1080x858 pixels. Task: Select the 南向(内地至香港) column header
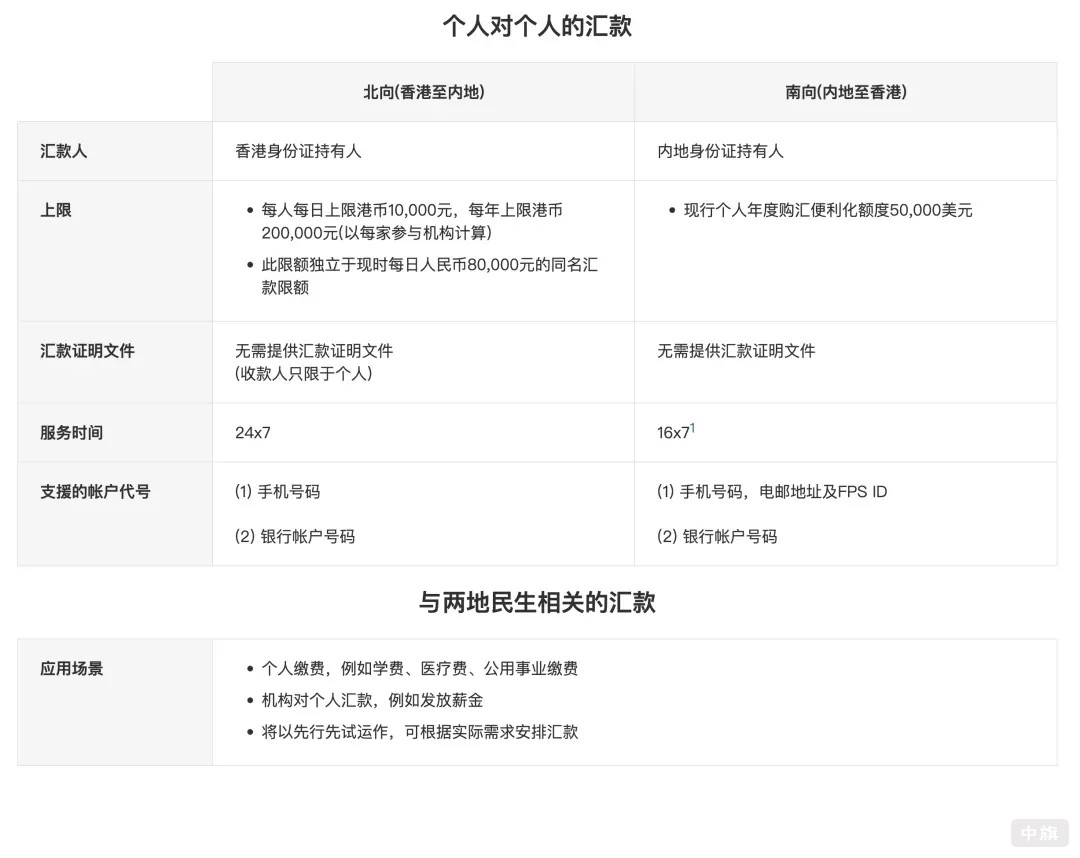(845, 91)
